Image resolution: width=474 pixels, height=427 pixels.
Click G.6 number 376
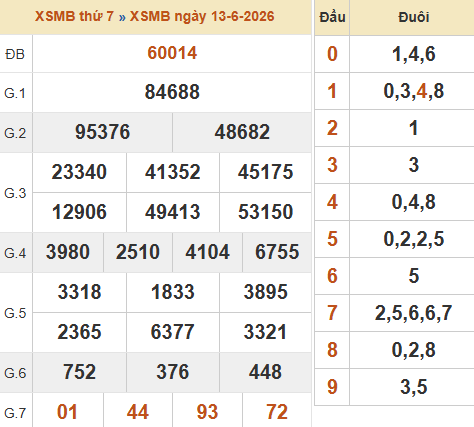[173, 372]
